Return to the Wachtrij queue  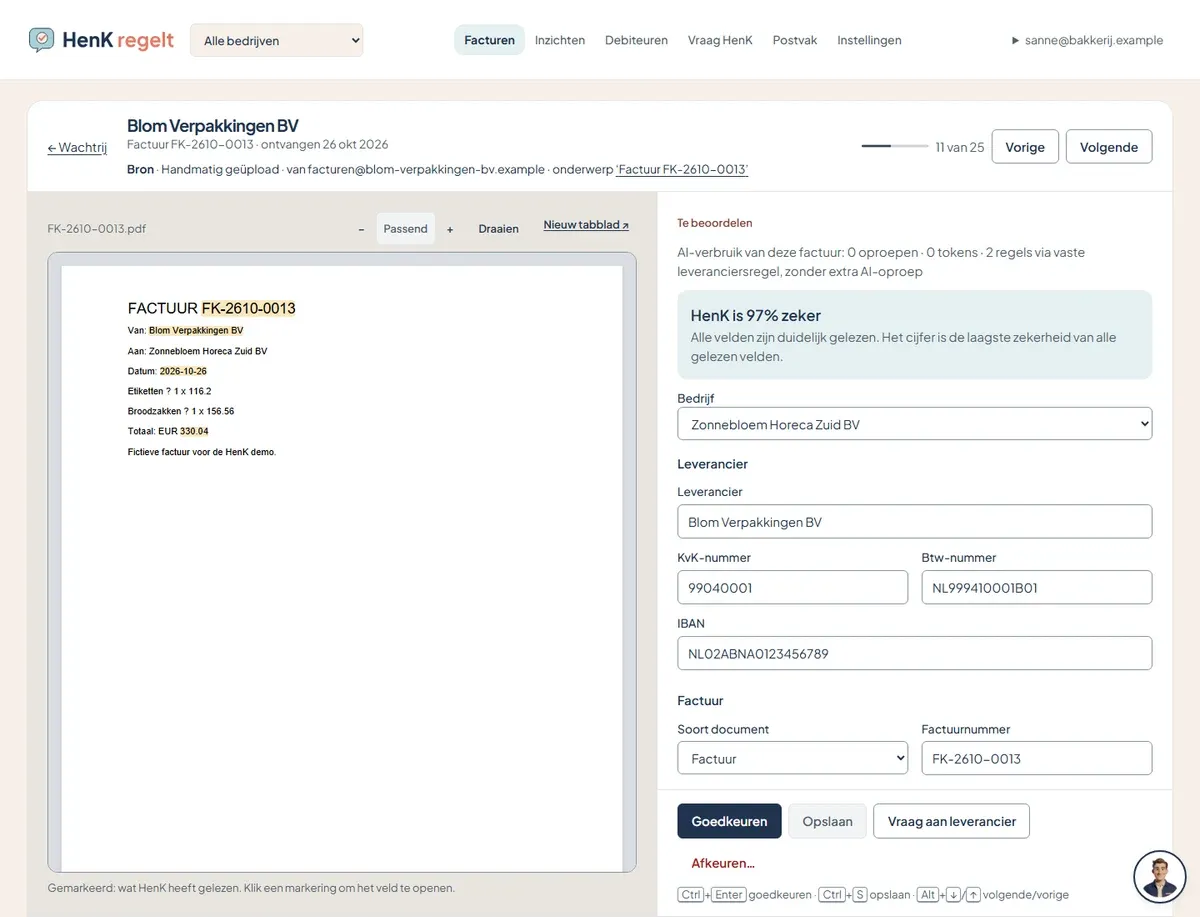[x=77, y=147]
